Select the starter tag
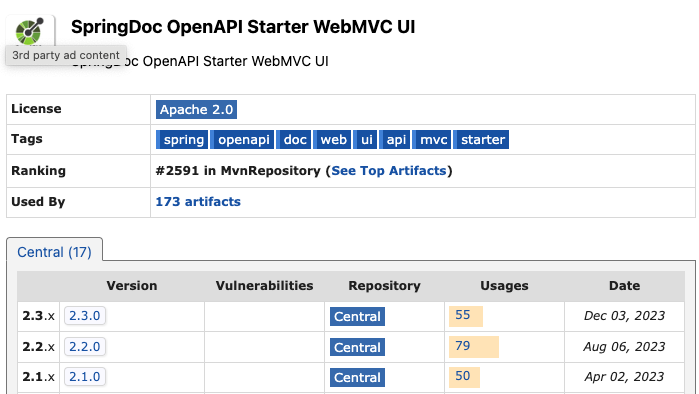This screenshot has width=699, height=394. (x=481, y=140)
